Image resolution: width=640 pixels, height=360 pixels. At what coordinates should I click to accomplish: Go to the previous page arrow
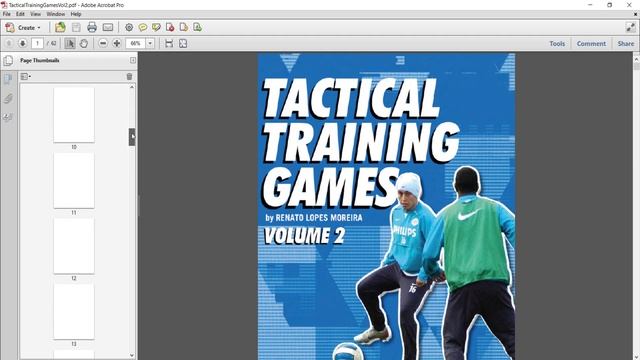[x=9, y=43]
